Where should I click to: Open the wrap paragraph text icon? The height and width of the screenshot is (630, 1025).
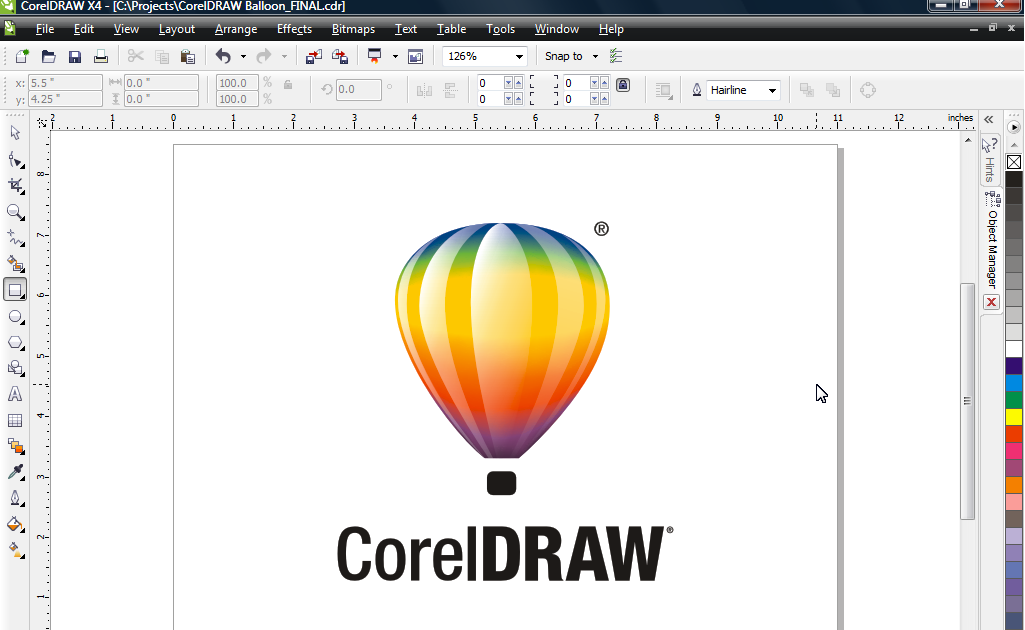(664, 91)
